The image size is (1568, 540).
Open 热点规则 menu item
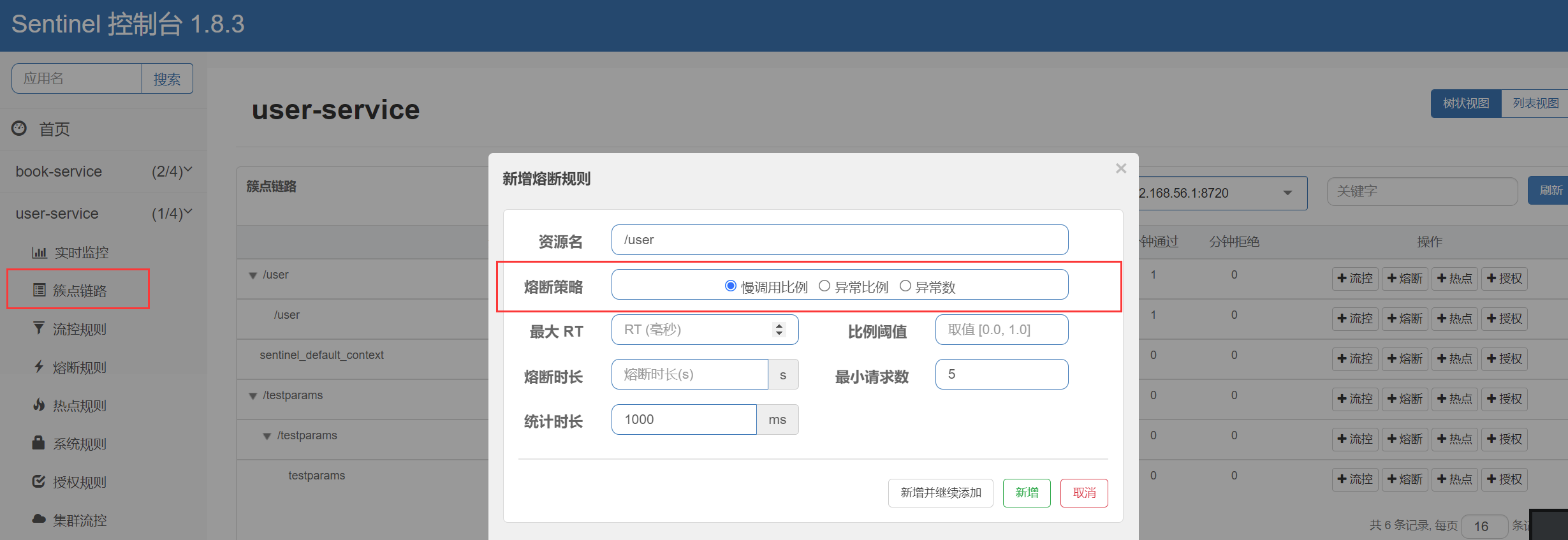pyautogui.click(x=80, y=405)
